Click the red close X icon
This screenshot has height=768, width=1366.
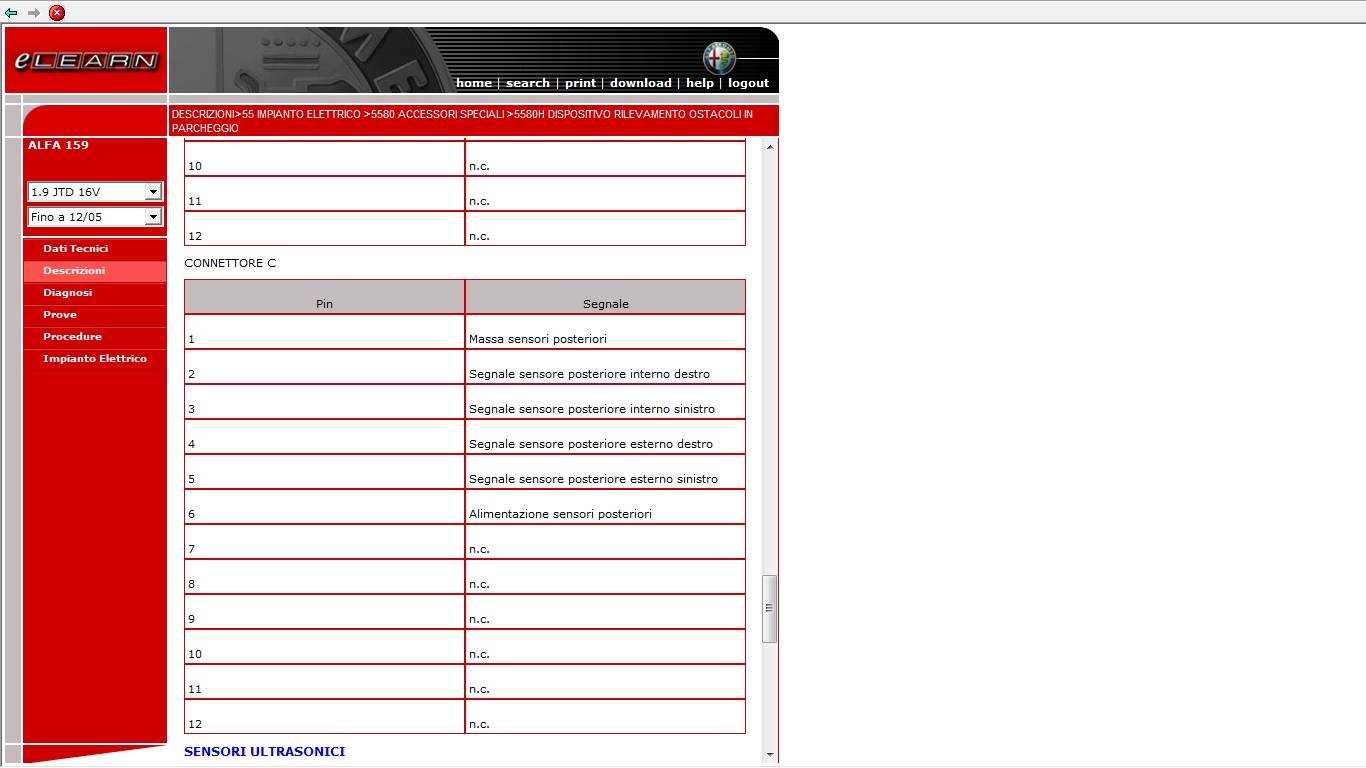click(57, 13)
